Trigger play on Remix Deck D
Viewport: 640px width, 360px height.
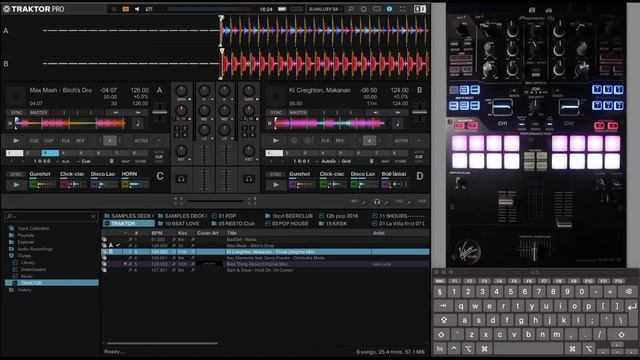(x=276, y=184)
